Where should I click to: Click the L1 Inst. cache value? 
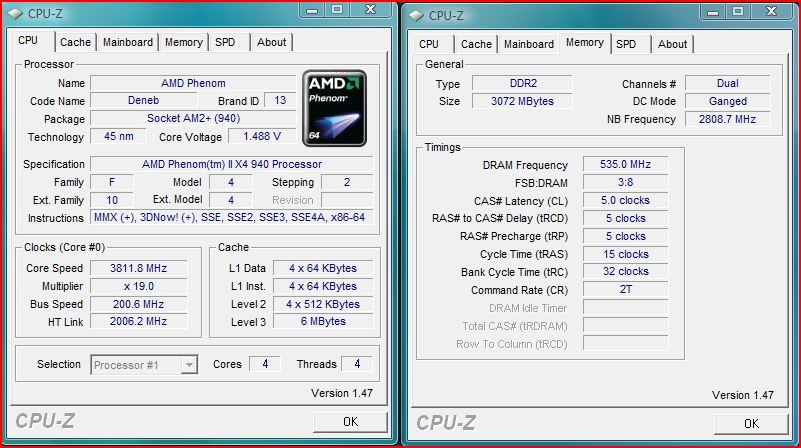pos(323,286)
